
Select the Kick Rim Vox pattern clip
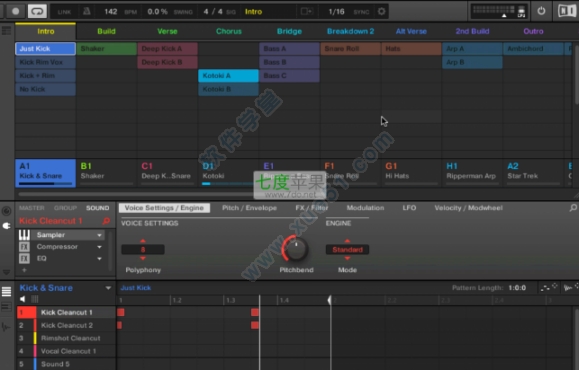tap(45, 62)
